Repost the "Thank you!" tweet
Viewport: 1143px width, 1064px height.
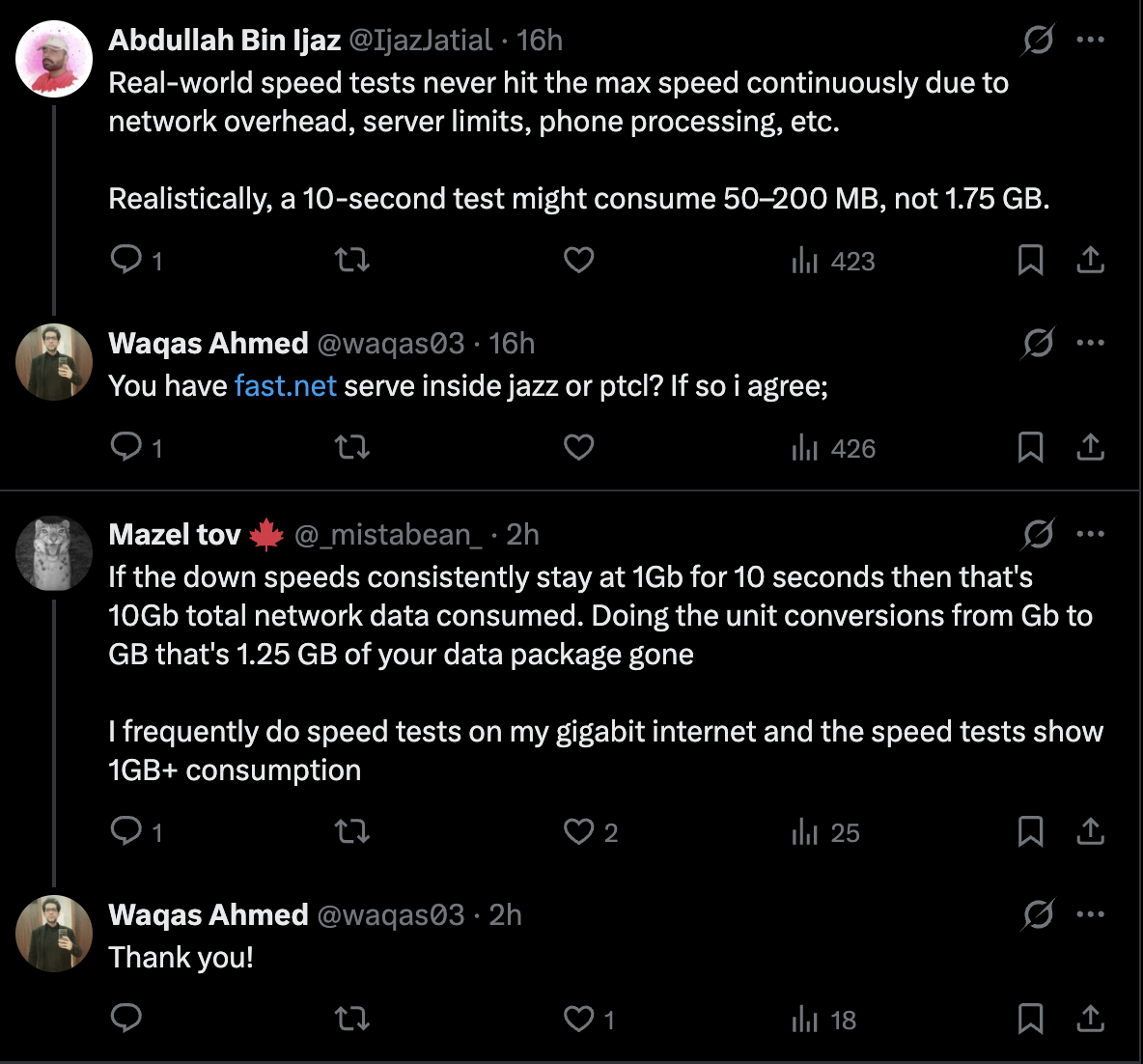[x=352, y=1019]
